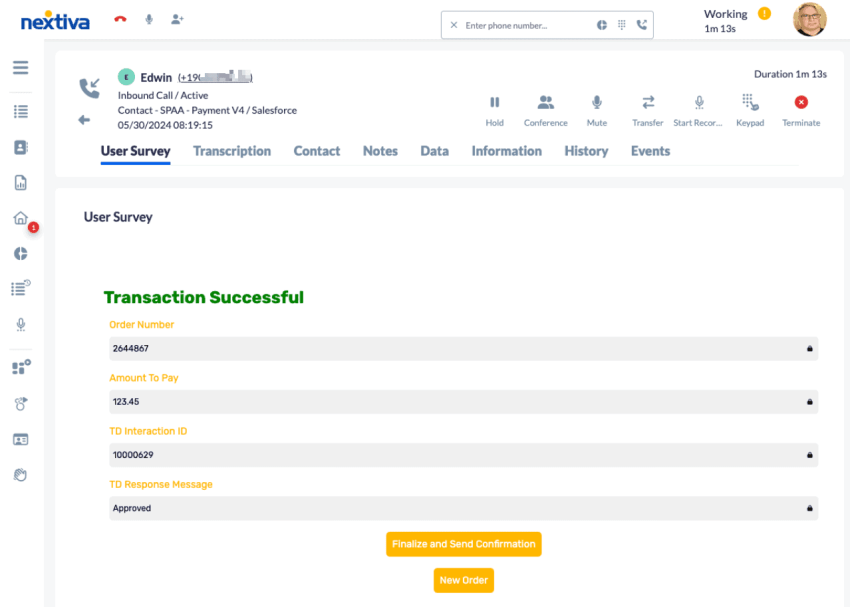Open the microphone icon in the left sidebar
Screen dimensions: 850x607
20,324
